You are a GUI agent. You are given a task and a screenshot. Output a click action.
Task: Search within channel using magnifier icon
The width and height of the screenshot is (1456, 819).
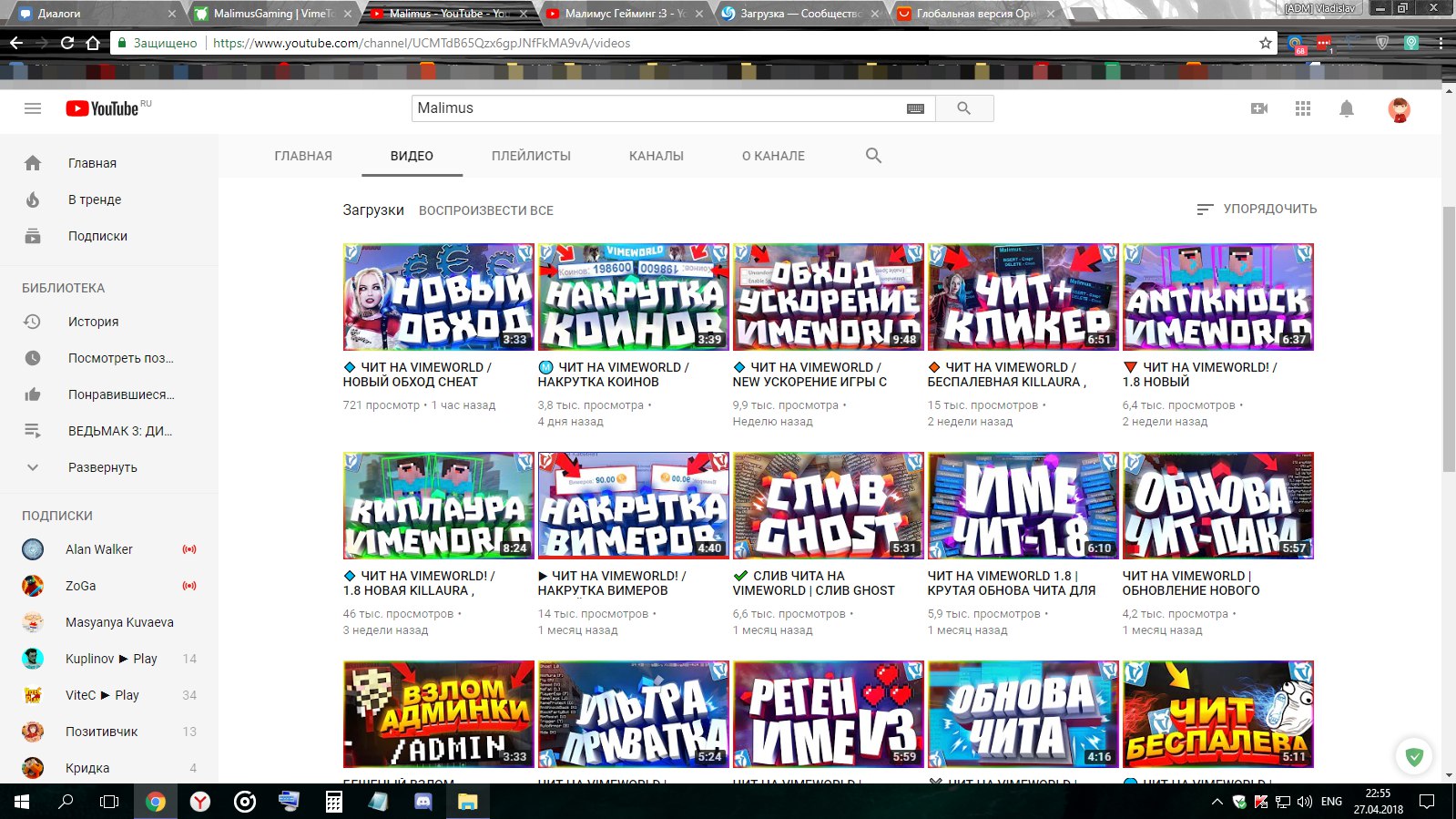tap(873, 156)
